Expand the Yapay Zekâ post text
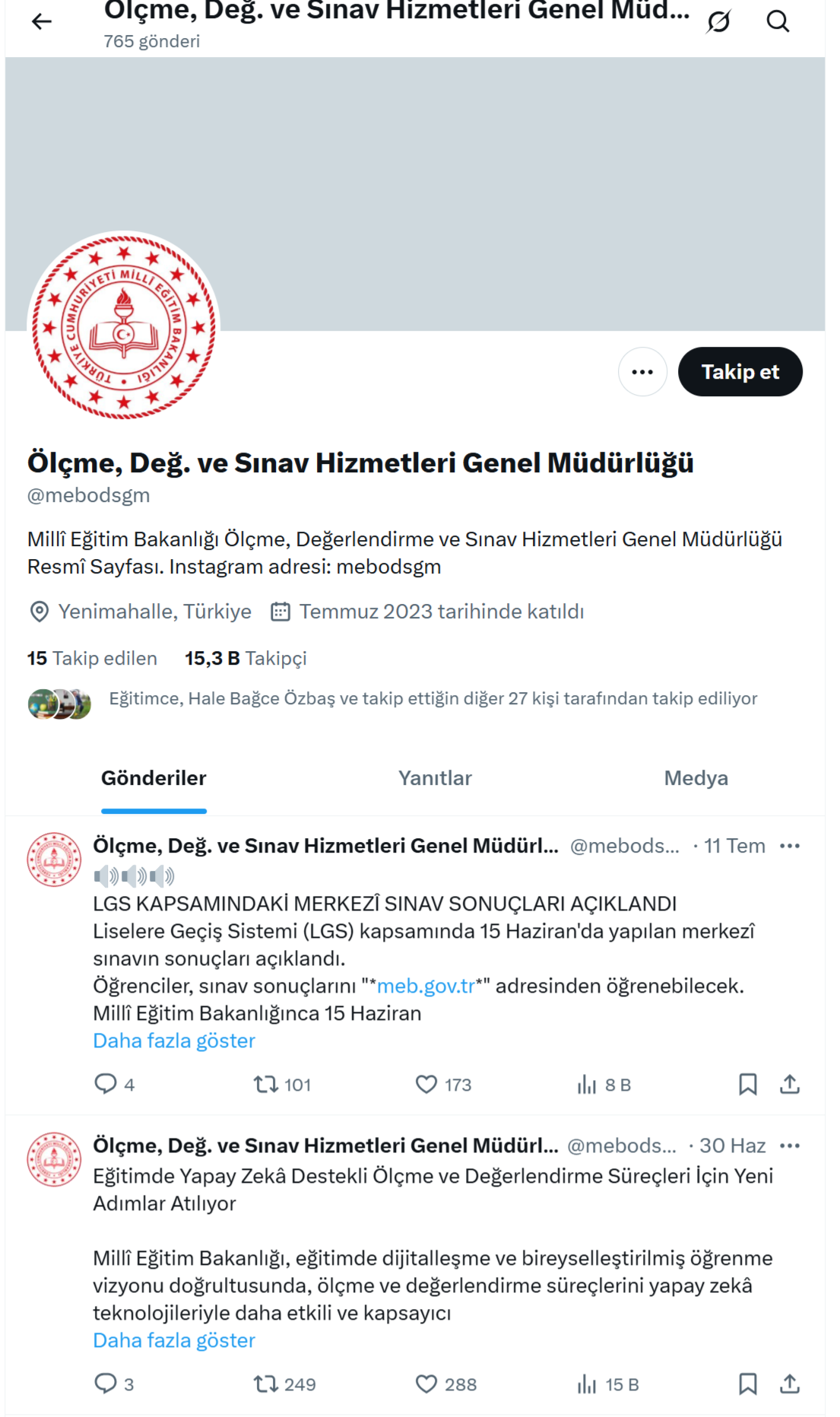The image size is (840, 1417). coord(174,1340)
